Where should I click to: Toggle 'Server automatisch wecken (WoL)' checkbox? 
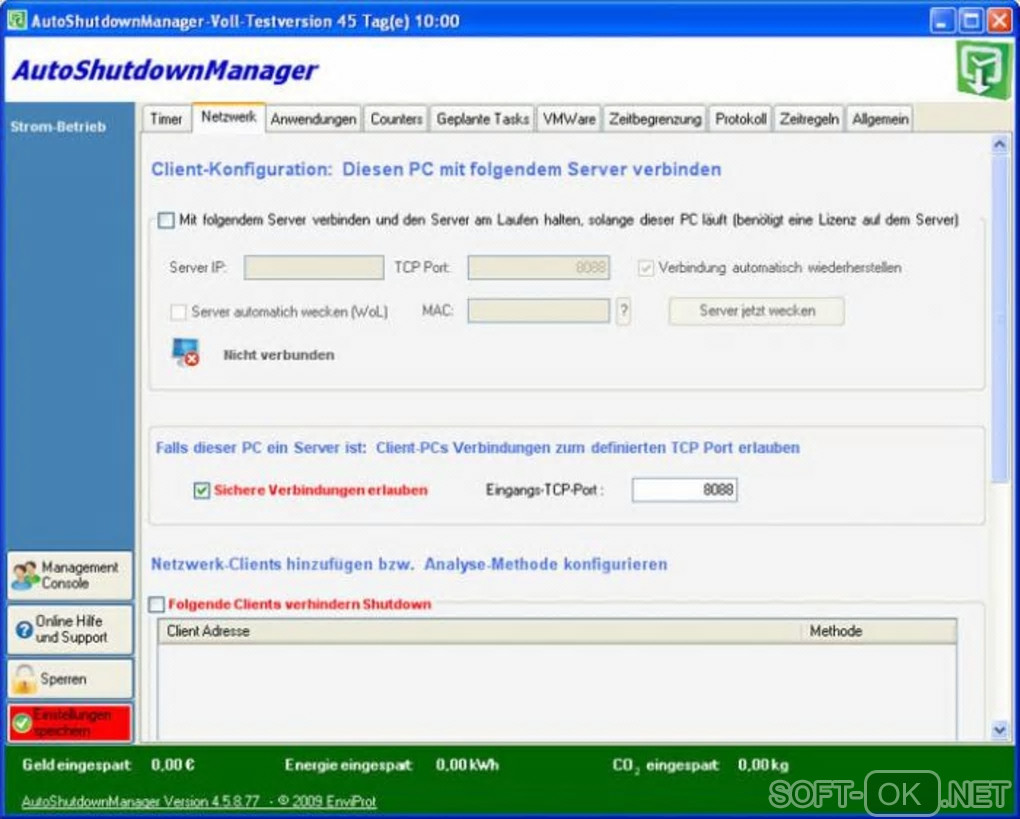(x=178, y=312)
